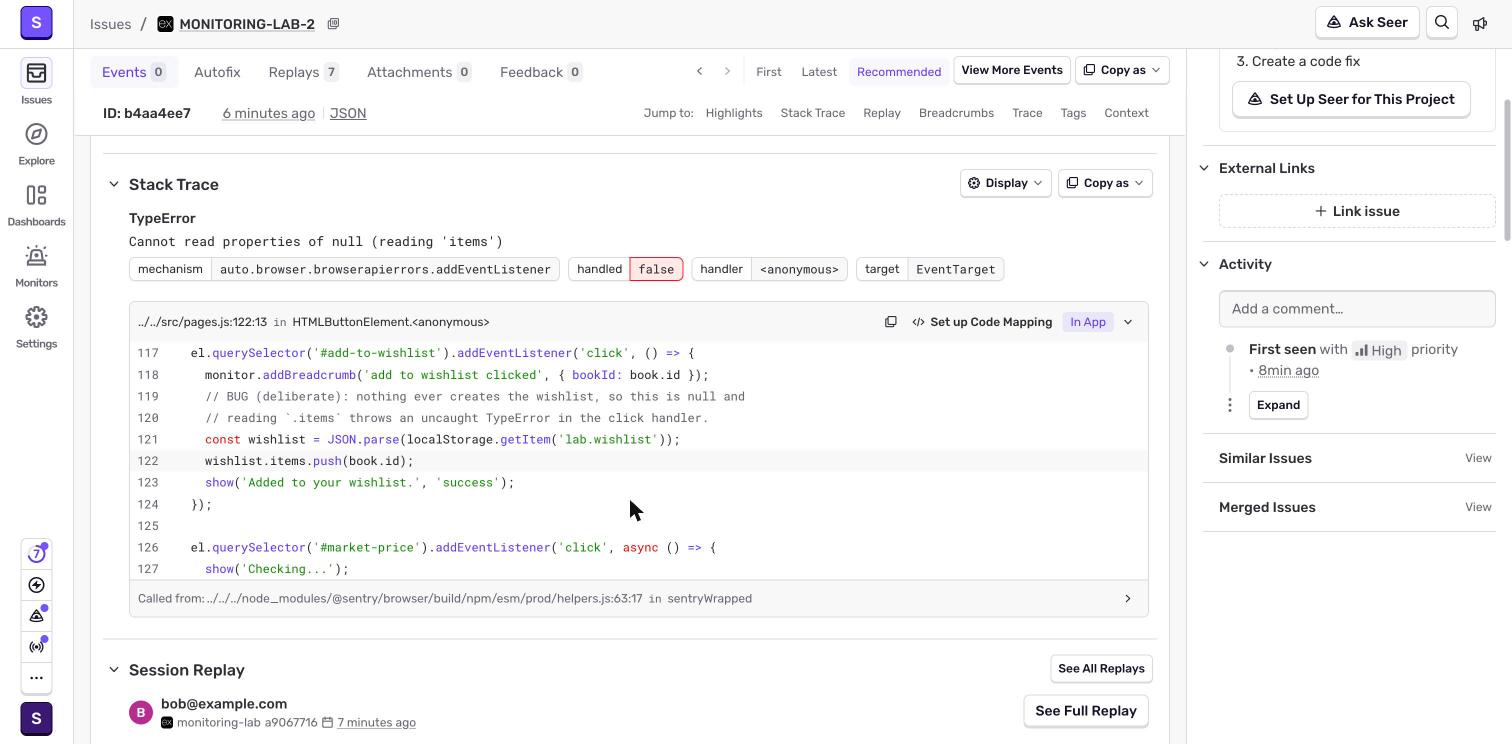This screenshot has width=1512, height=744.
Task: Click Set Up Seer for This Project
Action: pyautogui.click(x=1351, y=99)
